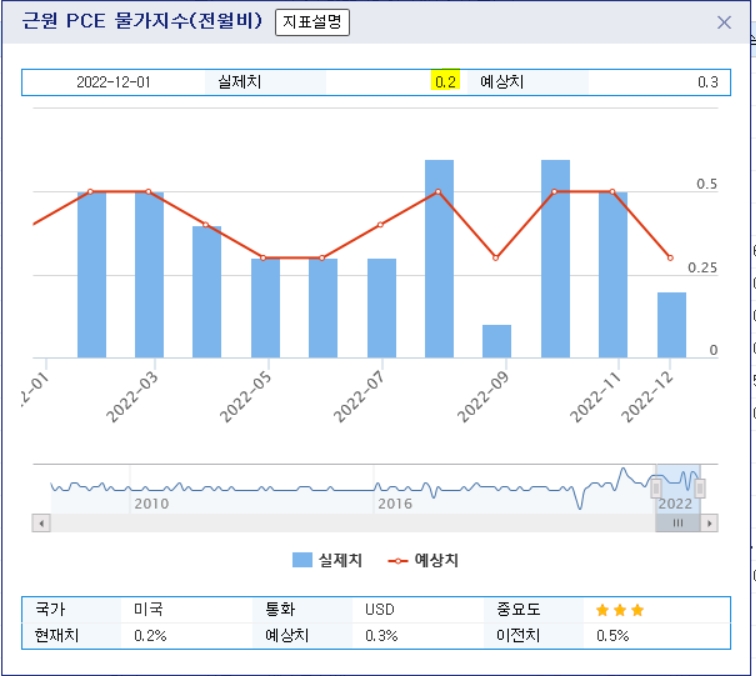Click the 2022-08 tallest bar
This screenshot has height=676, width=756.
pyautogui.click(x=439, y=258)
